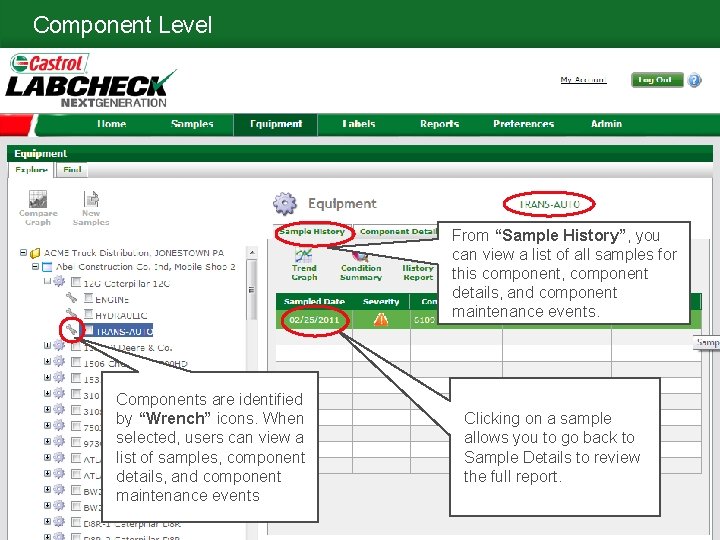720x540 pixels.
Task: Collapse the ACME Truck Distribution node
Action: pyautogui.click(x=23, y=253)
